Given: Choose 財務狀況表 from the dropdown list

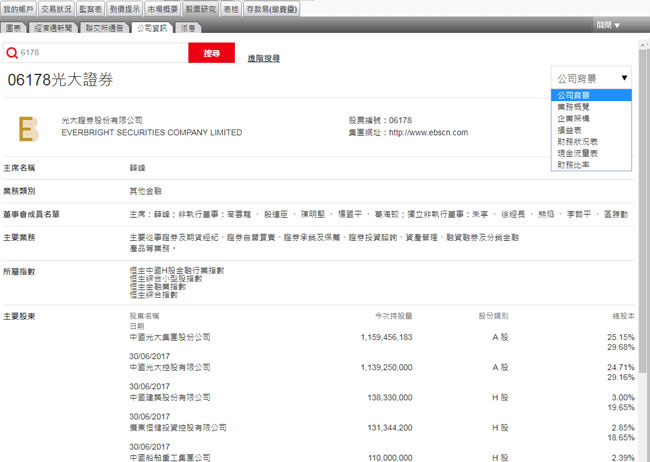Looking at the screenshot, I should (x=591, y=141).
